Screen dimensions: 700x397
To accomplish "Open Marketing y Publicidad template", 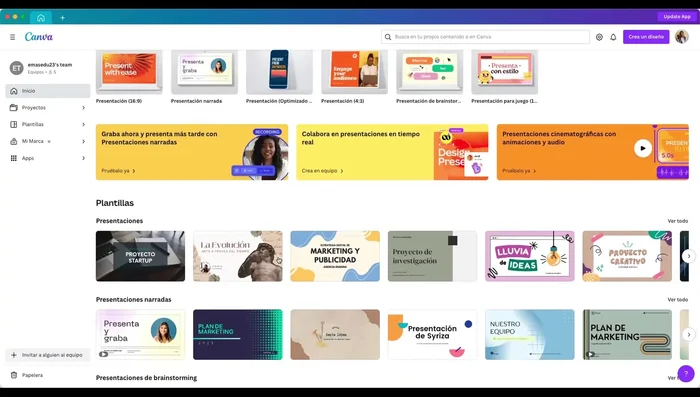I will [335, 256].
